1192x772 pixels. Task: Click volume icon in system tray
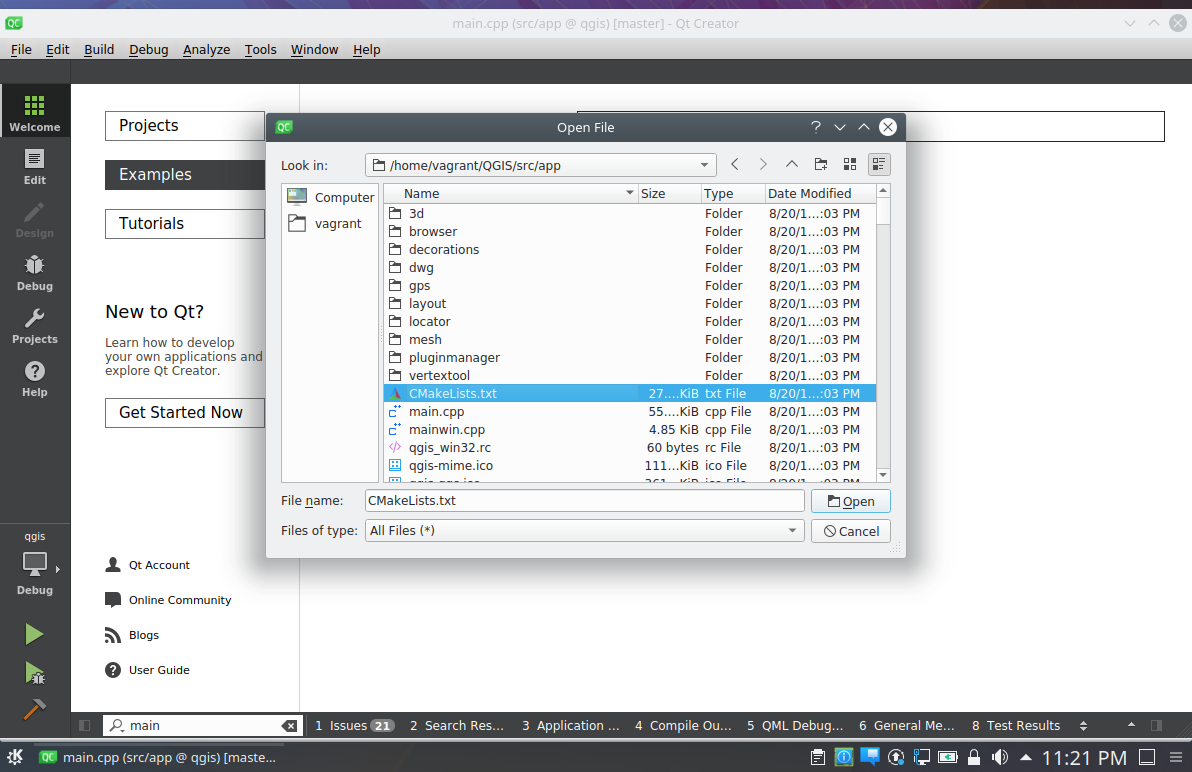tap(1000, 757)
